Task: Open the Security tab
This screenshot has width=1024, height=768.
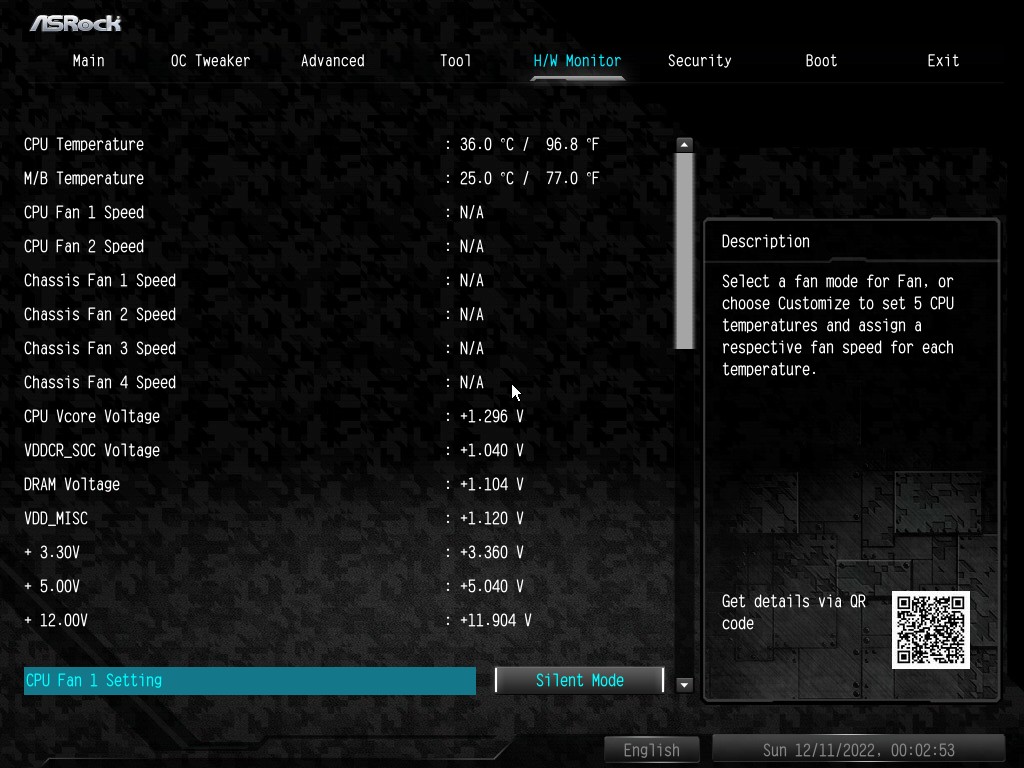Action: coord(699,61)
